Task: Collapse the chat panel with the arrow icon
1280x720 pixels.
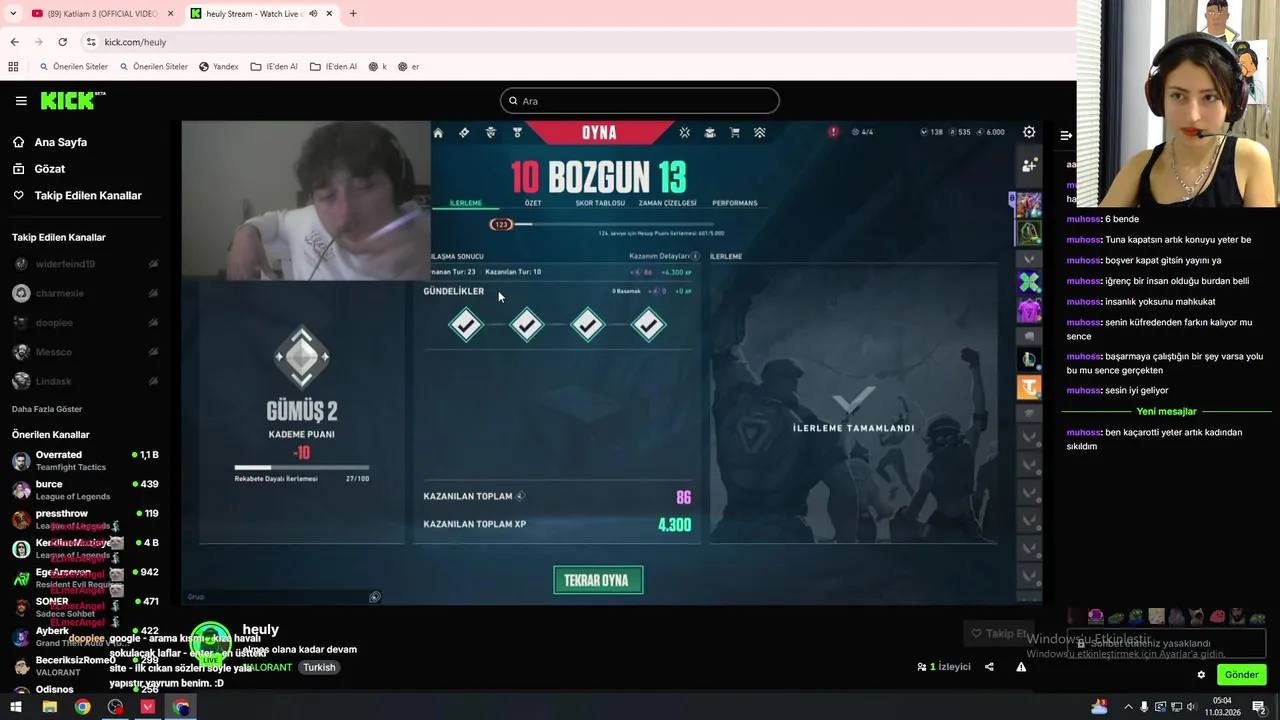Action: pyautogui.click(x=1066, y=135)
